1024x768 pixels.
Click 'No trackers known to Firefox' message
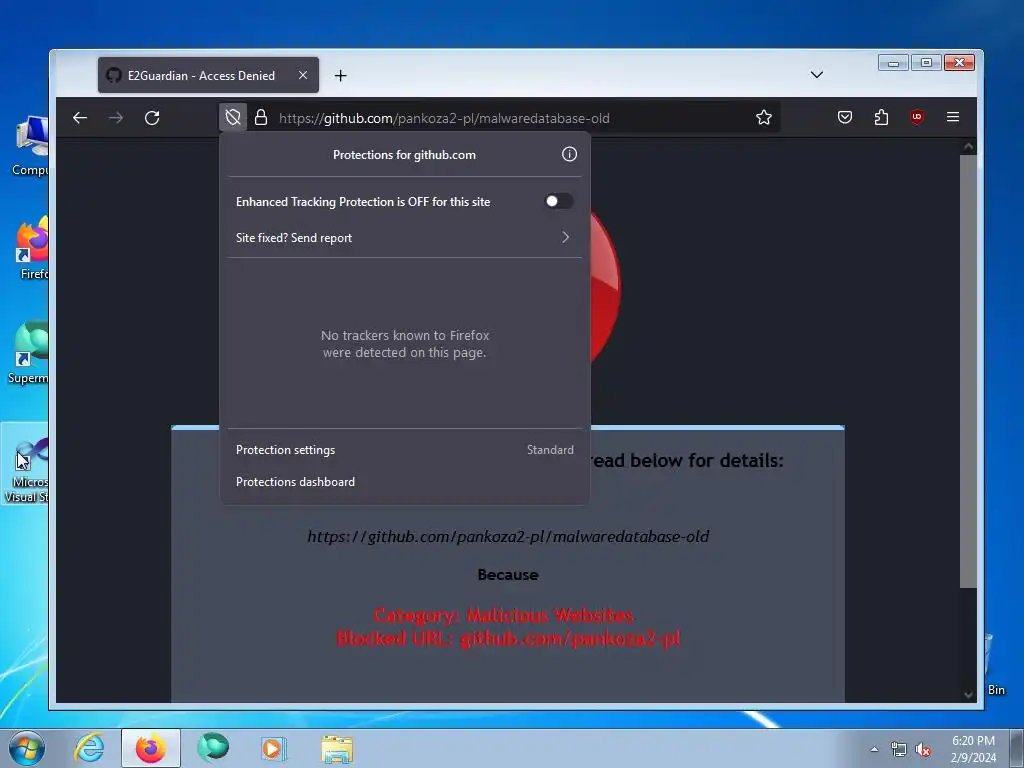click(x=405, y=344)
